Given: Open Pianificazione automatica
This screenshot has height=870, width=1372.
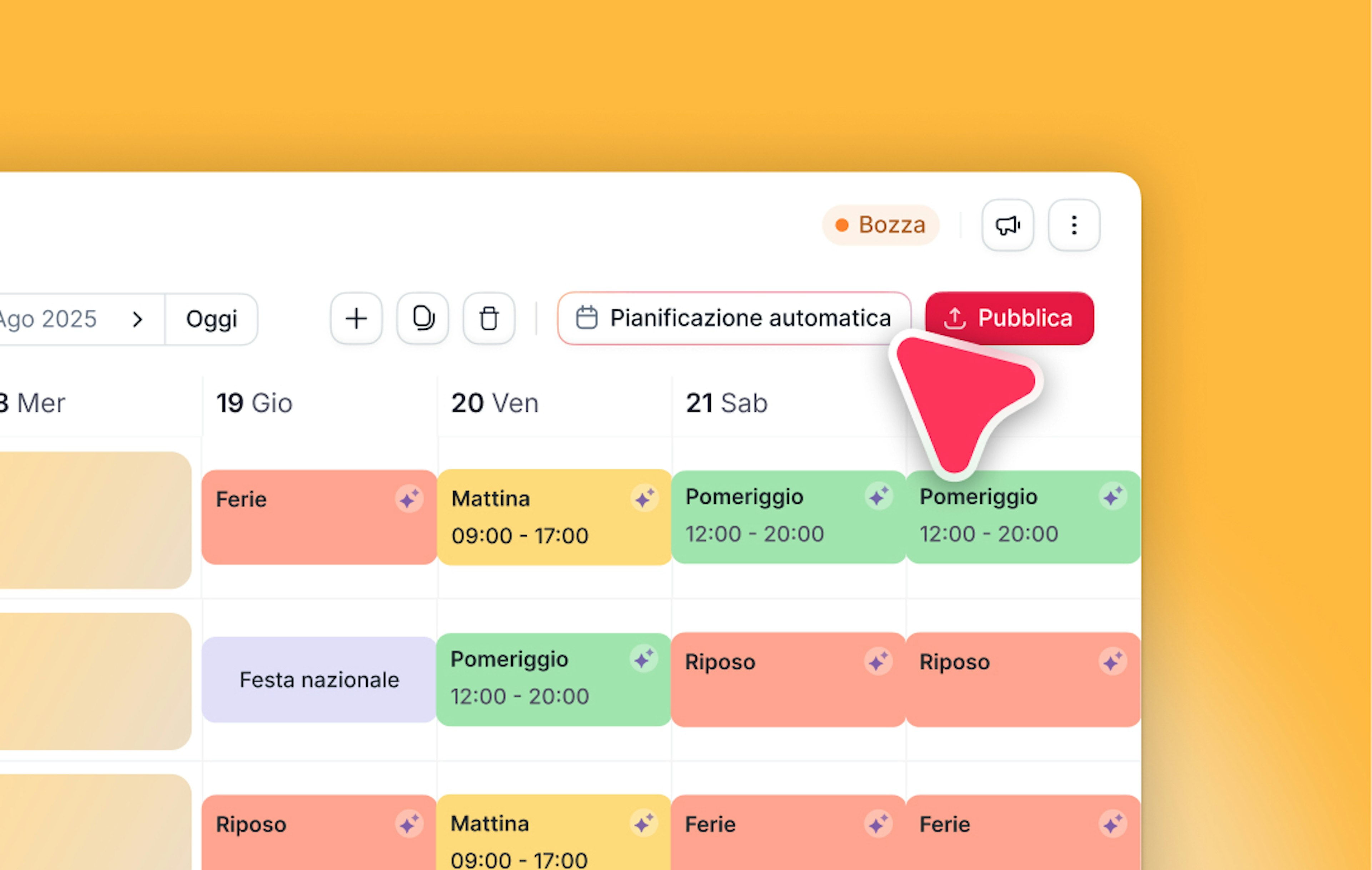Looking at the screenshot, I should [734, 318].
